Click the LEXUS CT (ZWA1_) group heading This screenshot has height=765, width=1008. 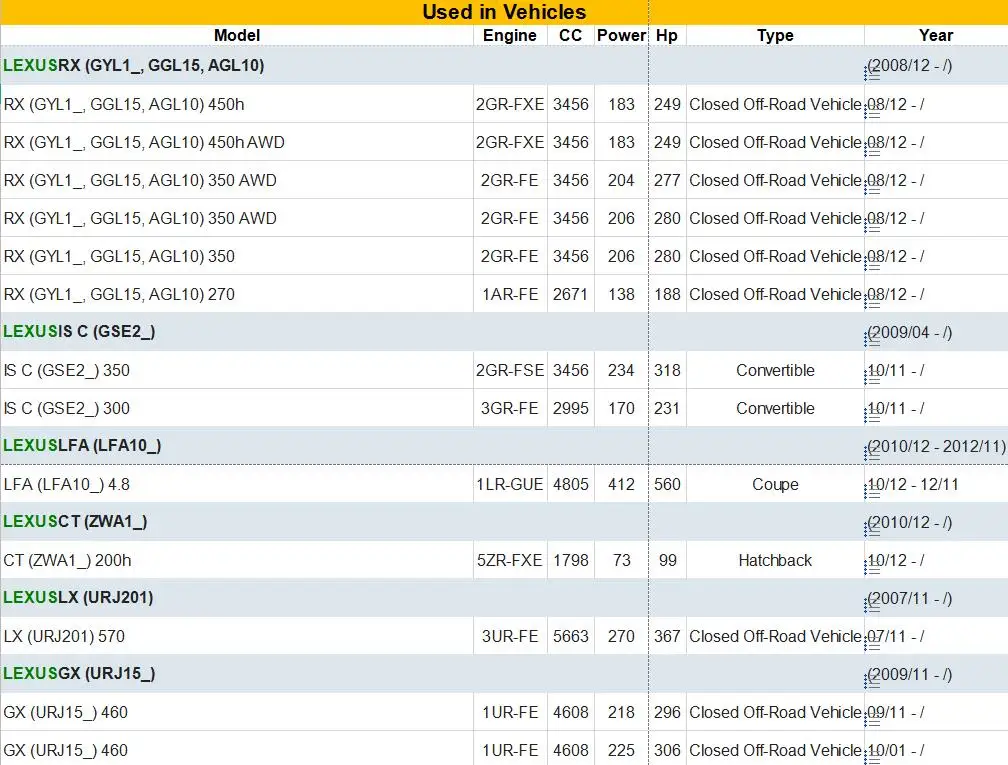coord(75,521)
